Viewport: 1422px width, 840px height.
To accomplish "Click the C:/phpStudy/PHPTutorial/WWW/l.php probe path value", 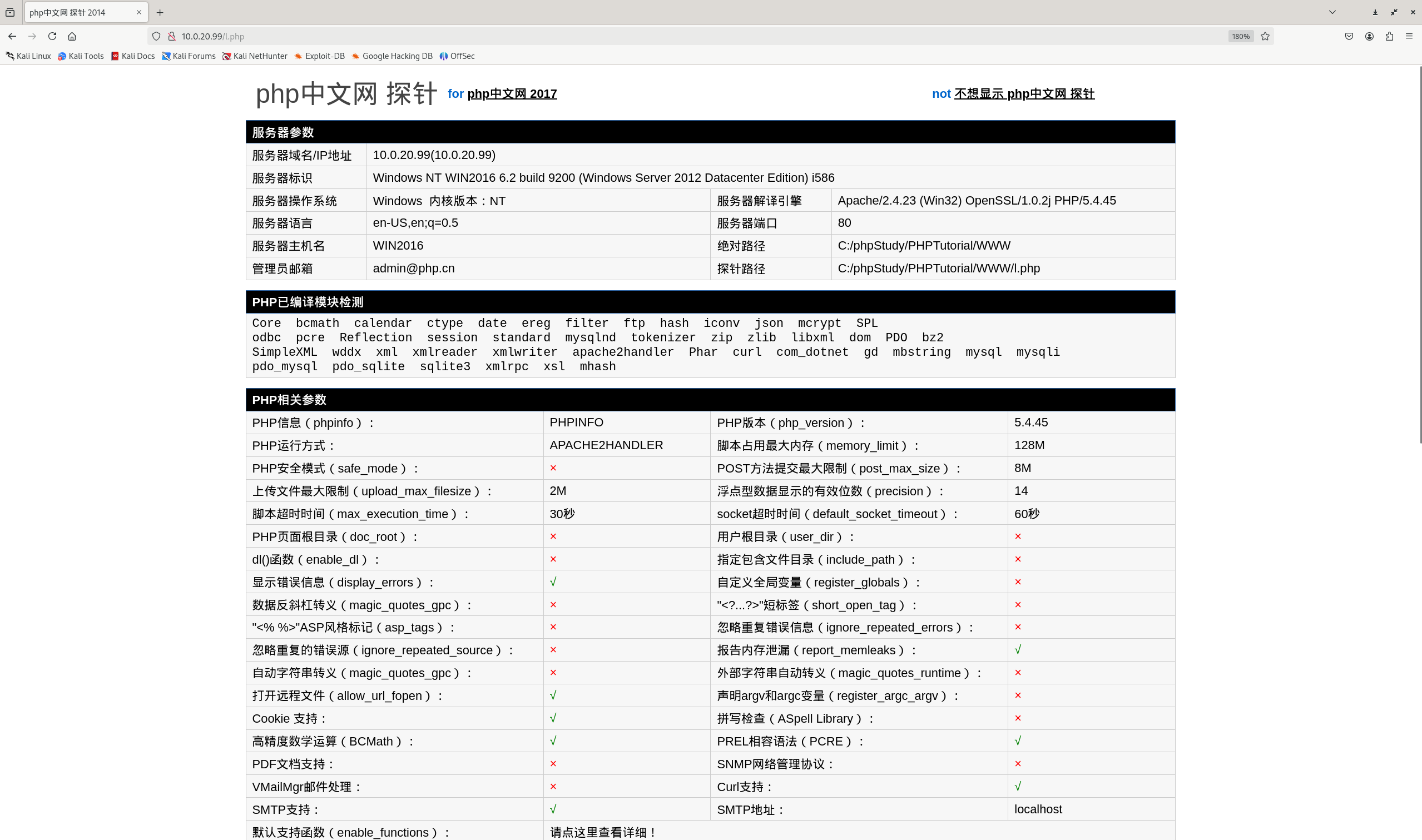I will pyautogui.click(x=939, y=269).
